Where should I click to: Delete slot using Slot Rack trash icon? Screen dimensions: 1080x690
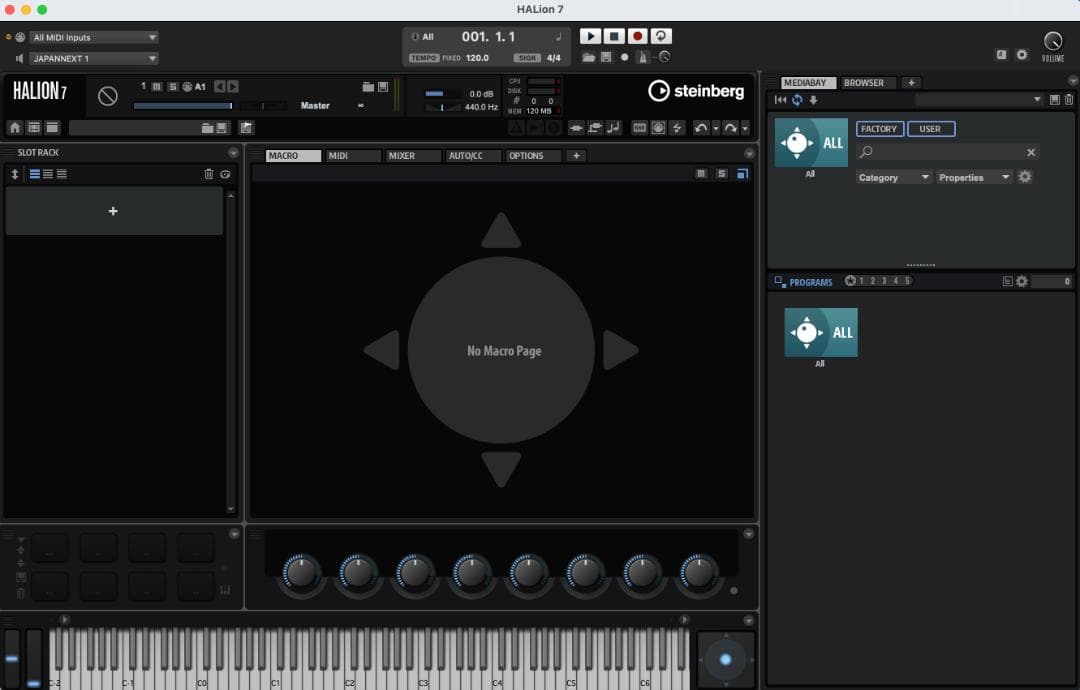(209, 174)
